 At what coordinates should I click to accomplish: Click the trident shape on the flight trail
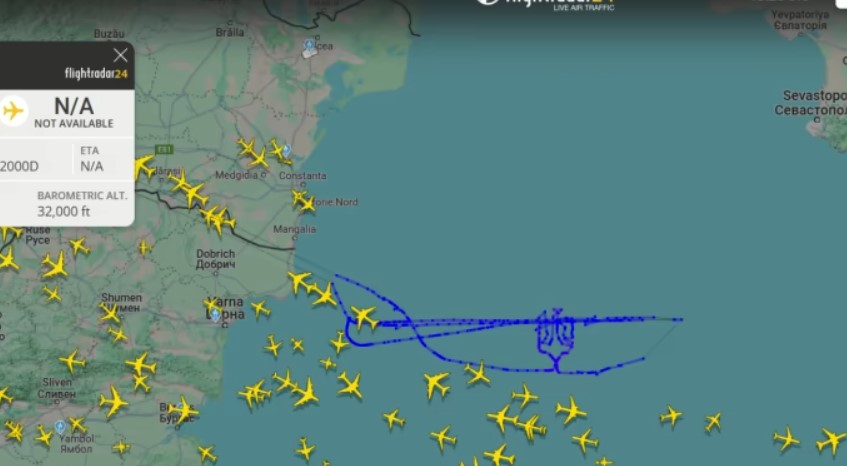coord(555,339)
